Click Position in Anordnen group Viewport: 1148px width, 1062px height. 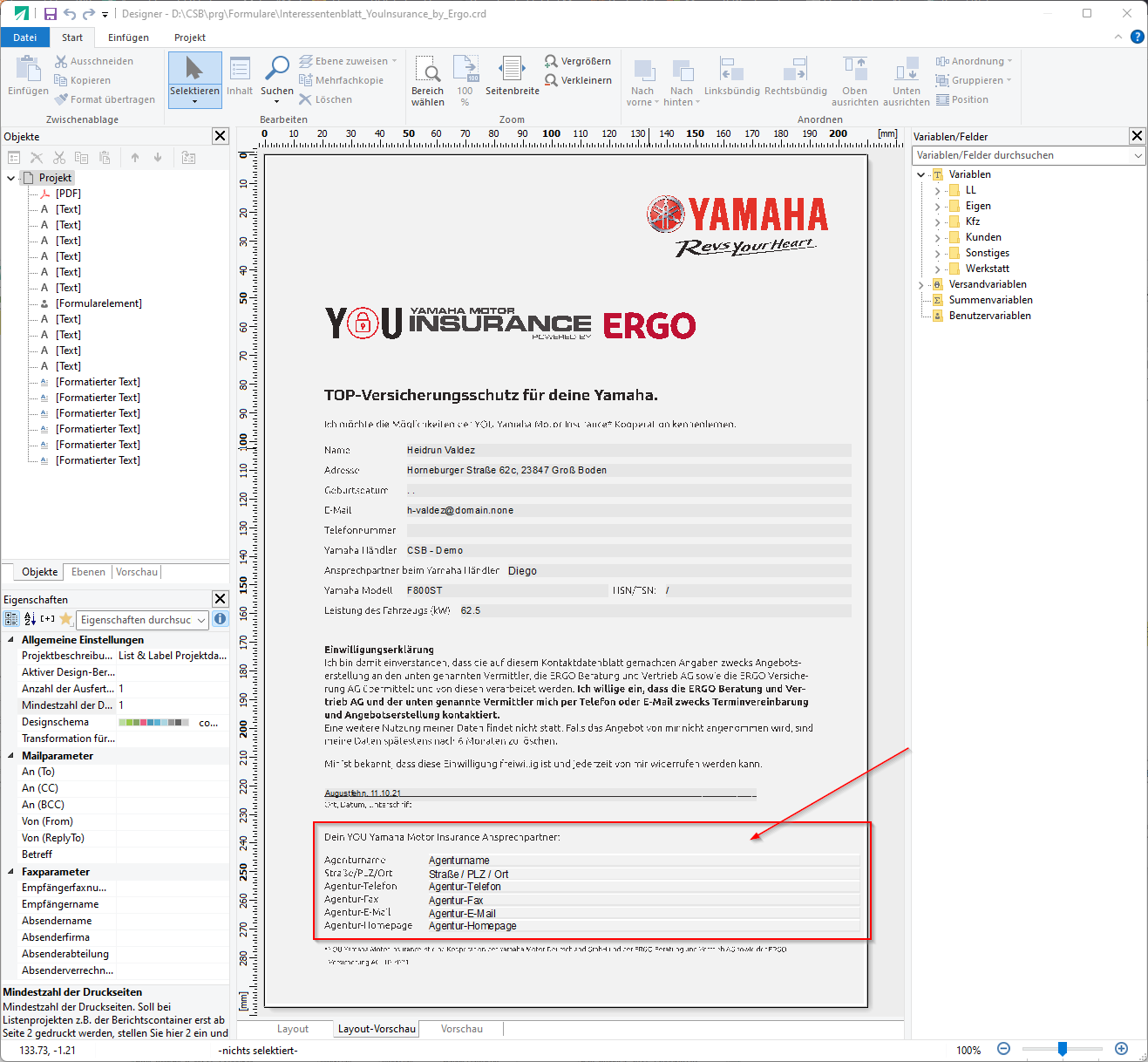pos(961,99)
